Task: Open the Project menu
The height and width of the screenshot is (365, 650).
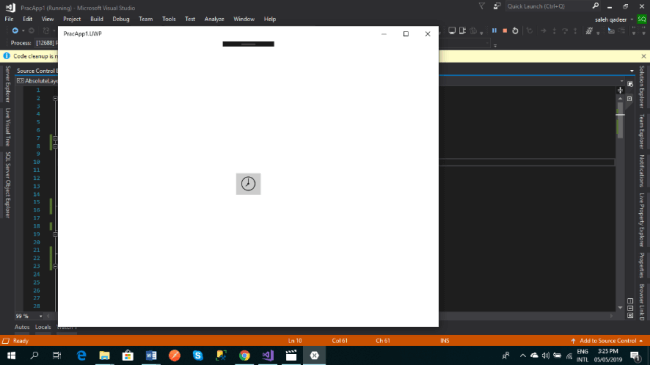Action: 72,19
